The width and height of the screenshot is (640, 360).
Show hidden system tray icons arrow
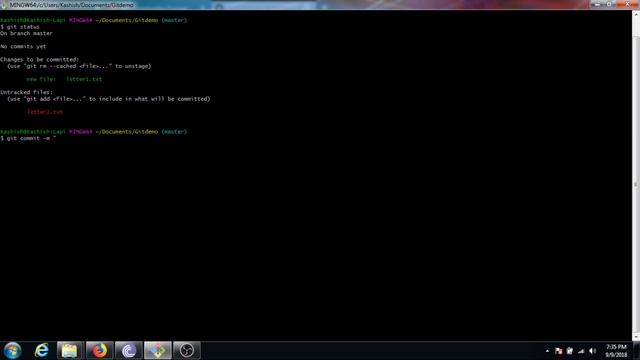click(x=547, y=351)
